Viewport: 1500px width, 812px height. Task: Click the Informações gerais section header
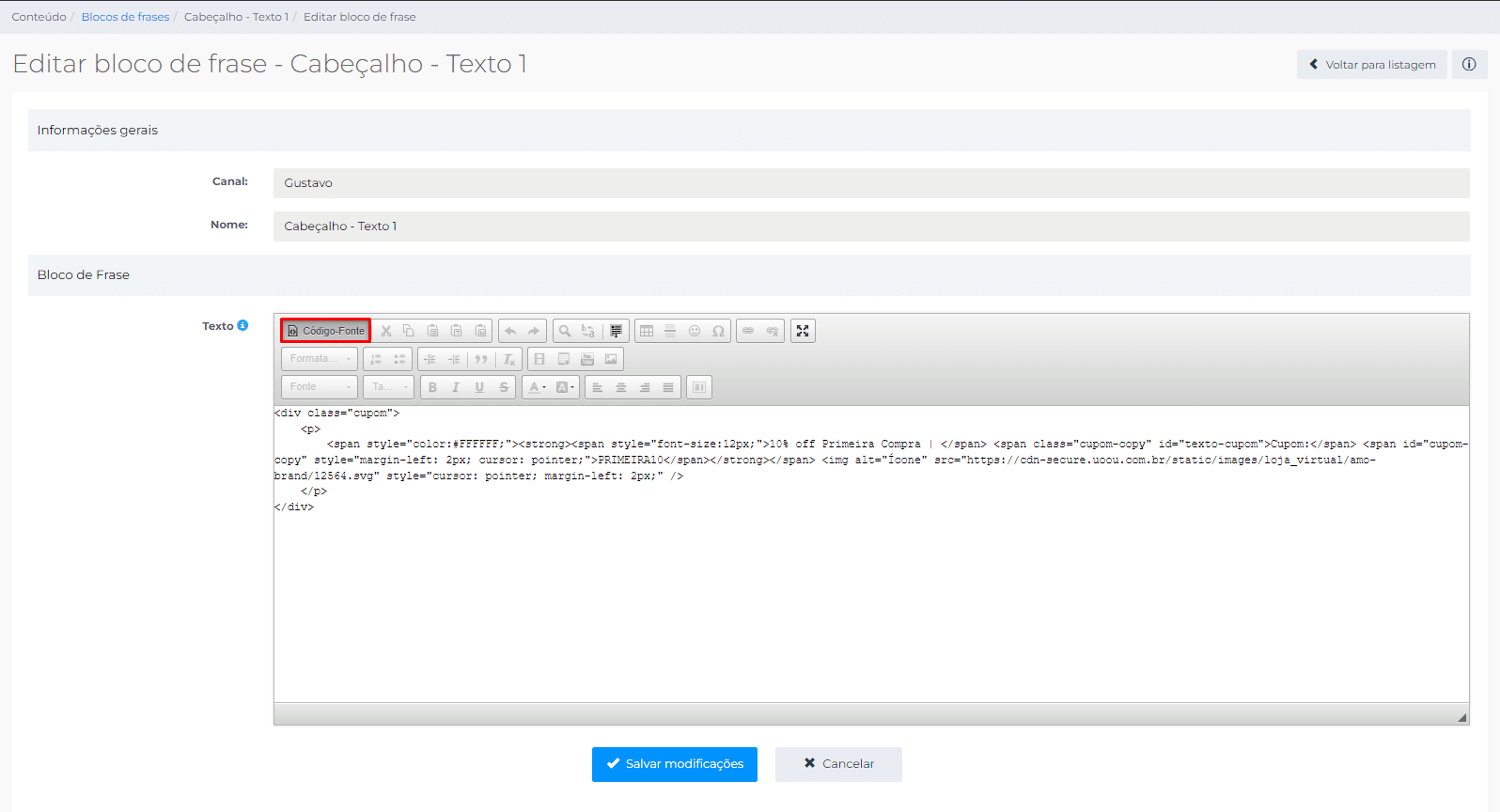point(749,131)
